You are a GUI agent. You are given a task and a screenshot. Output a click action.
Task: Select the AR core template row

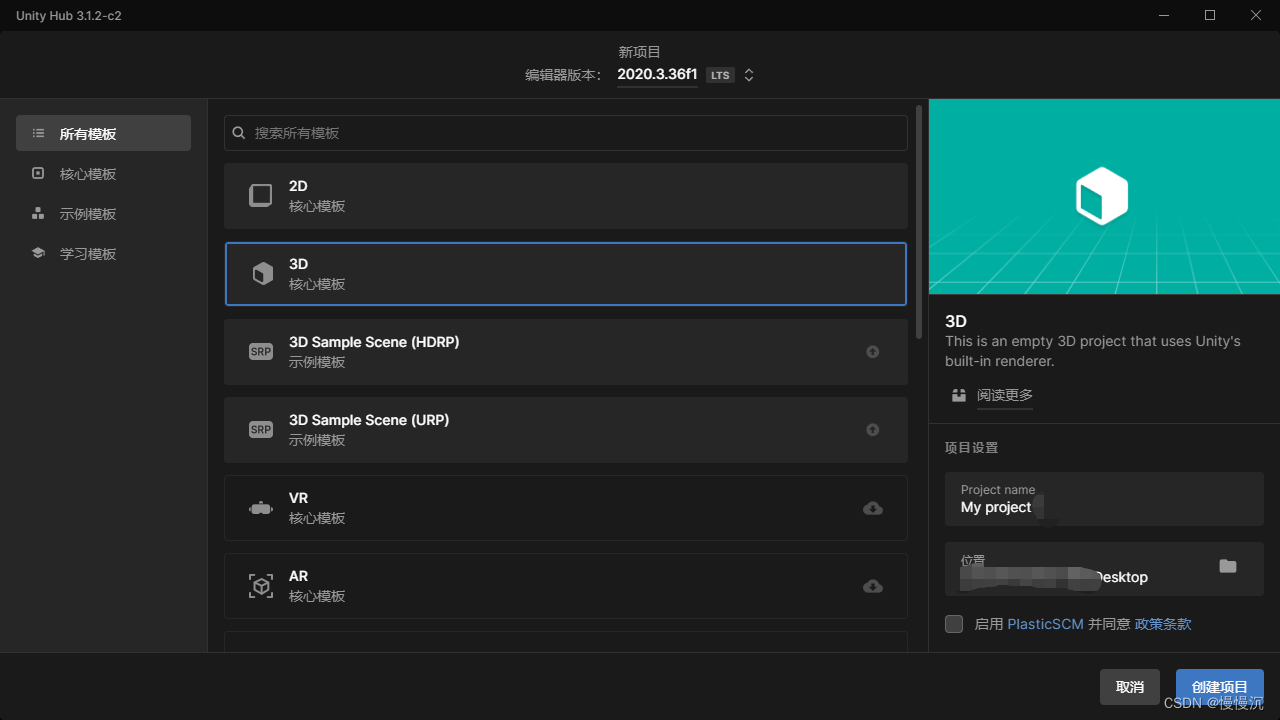click(x=566, y=586)
